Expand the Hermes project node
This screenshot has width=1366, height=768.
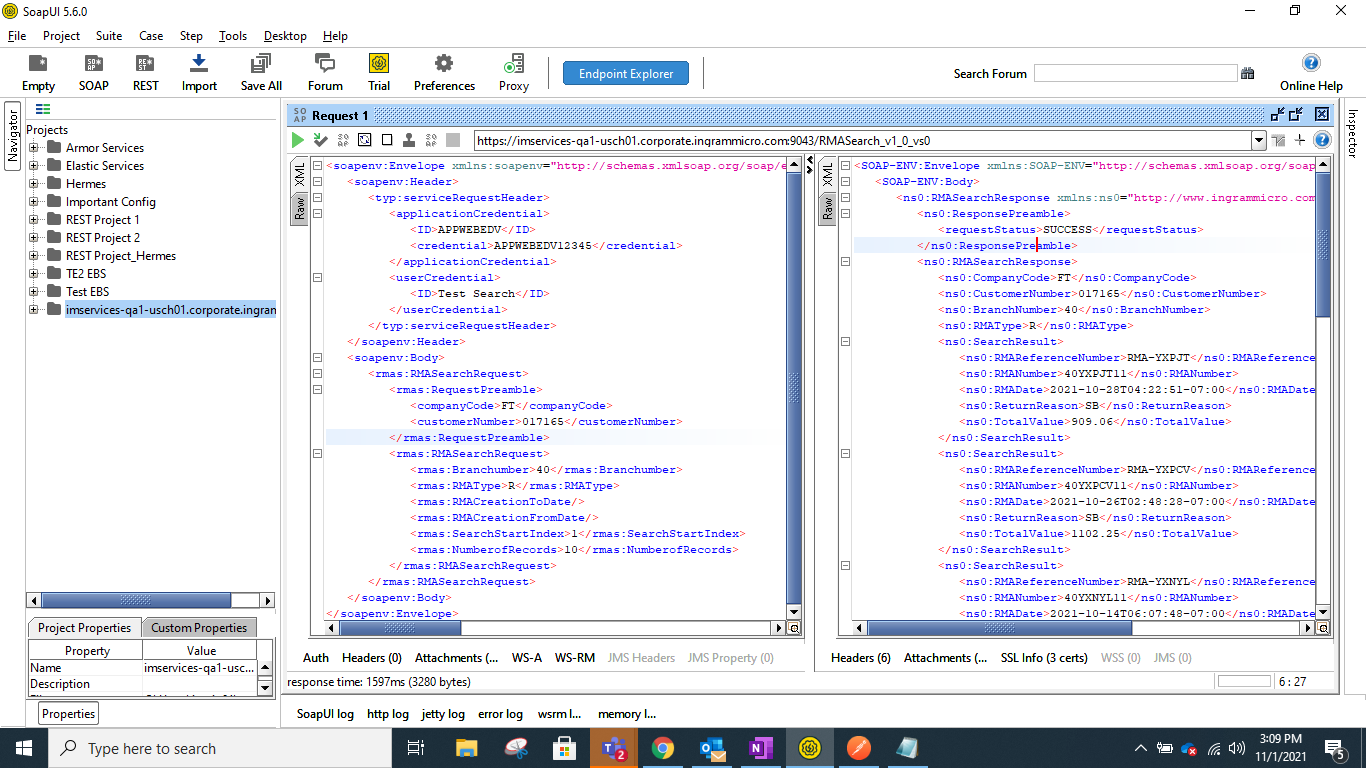click(34, 184)
